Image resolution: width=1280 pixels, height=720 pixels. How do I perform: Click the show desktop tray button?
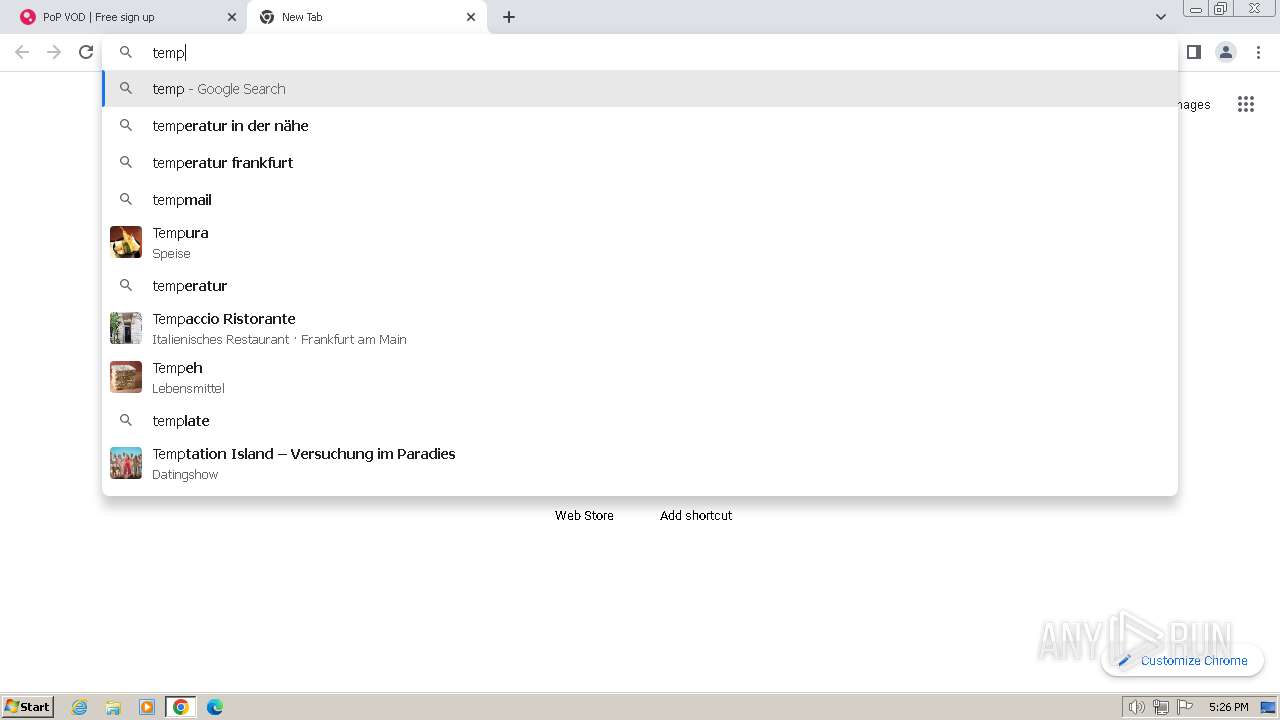[x=1268, y=707]
